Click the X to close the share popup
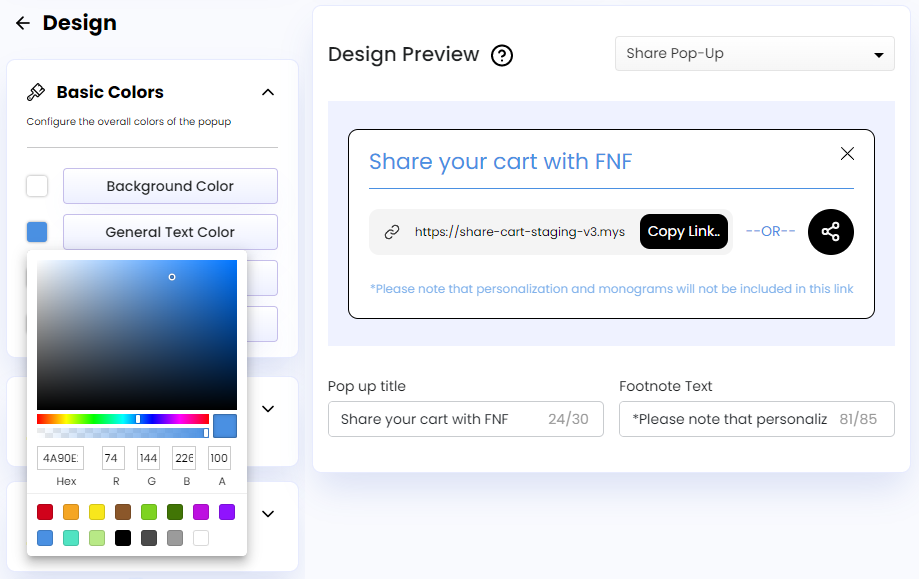The image size is (919, 579). pyautogui.click(x=847, y=153)
